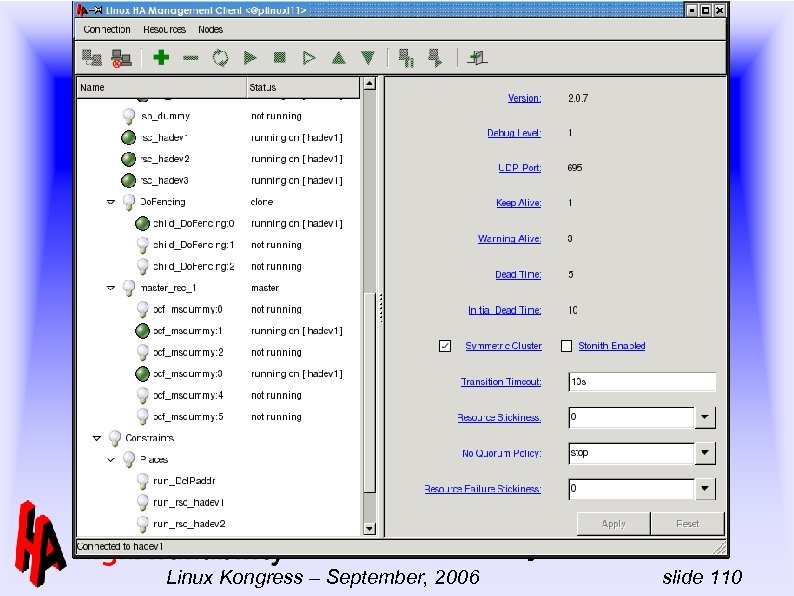Open the Resource Stickiness dropdown arrow
The height and width of the screenshot is (596, 794).
(705, 418)
